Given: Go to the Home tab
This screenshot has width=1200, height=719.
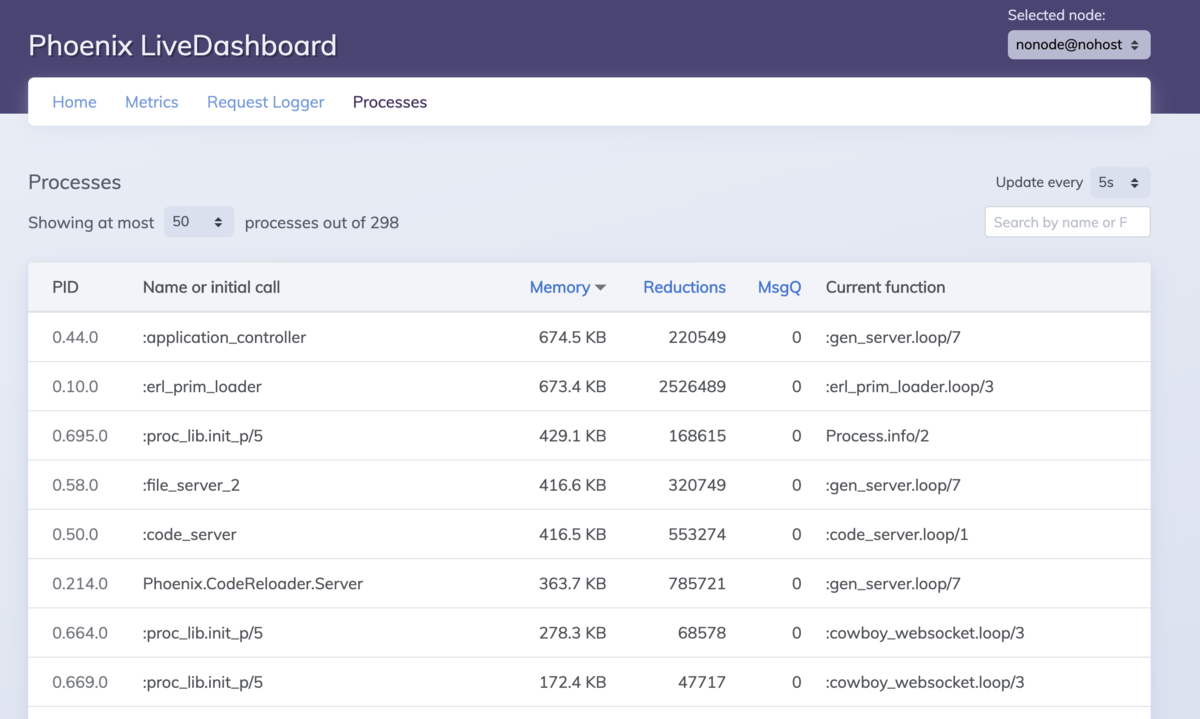Looking at the screenshot, I should 75,102.
